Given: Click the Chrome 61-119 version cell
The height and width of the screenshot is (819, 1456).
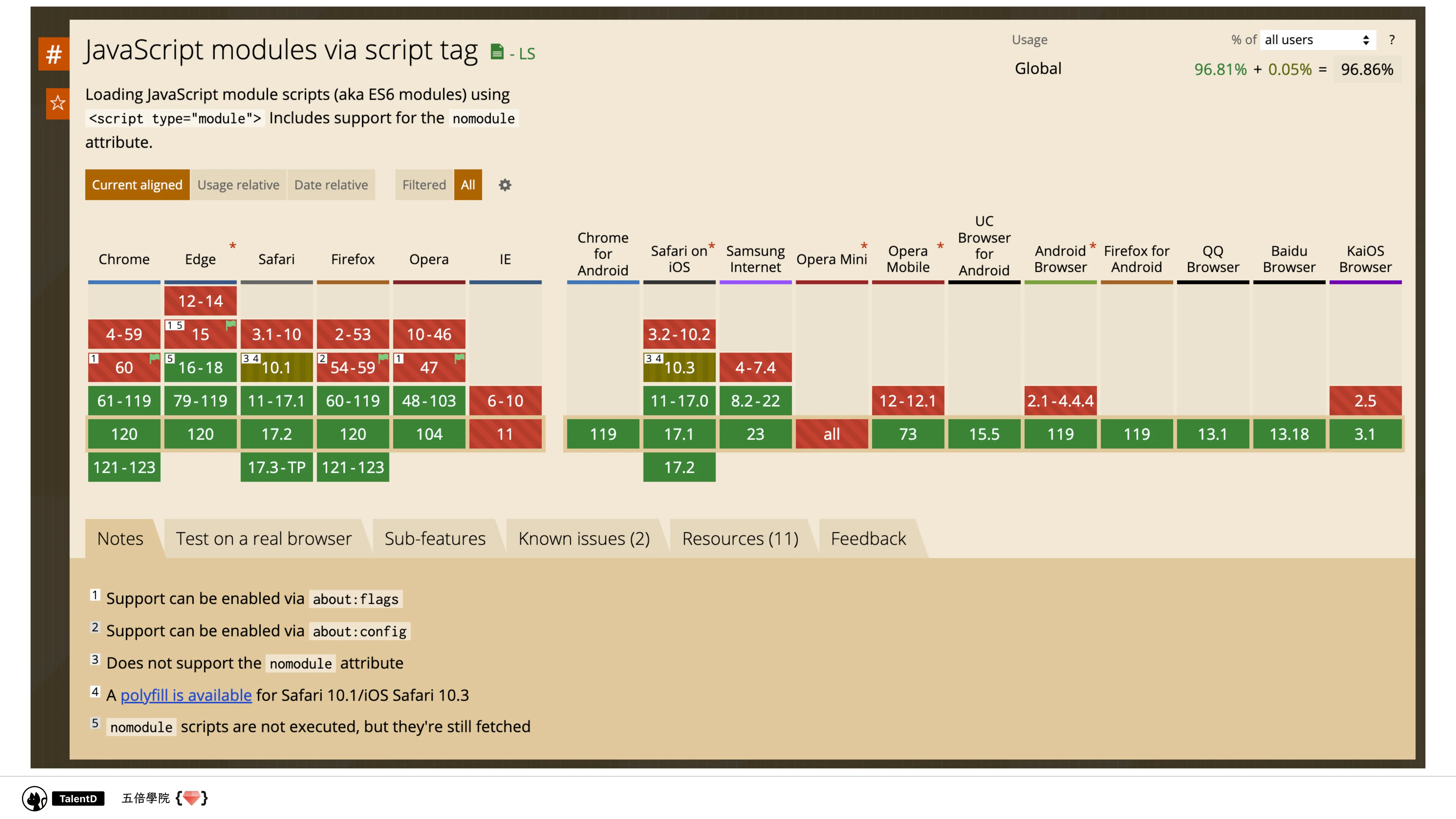Looking at the screenshot, I should point(124,401).
